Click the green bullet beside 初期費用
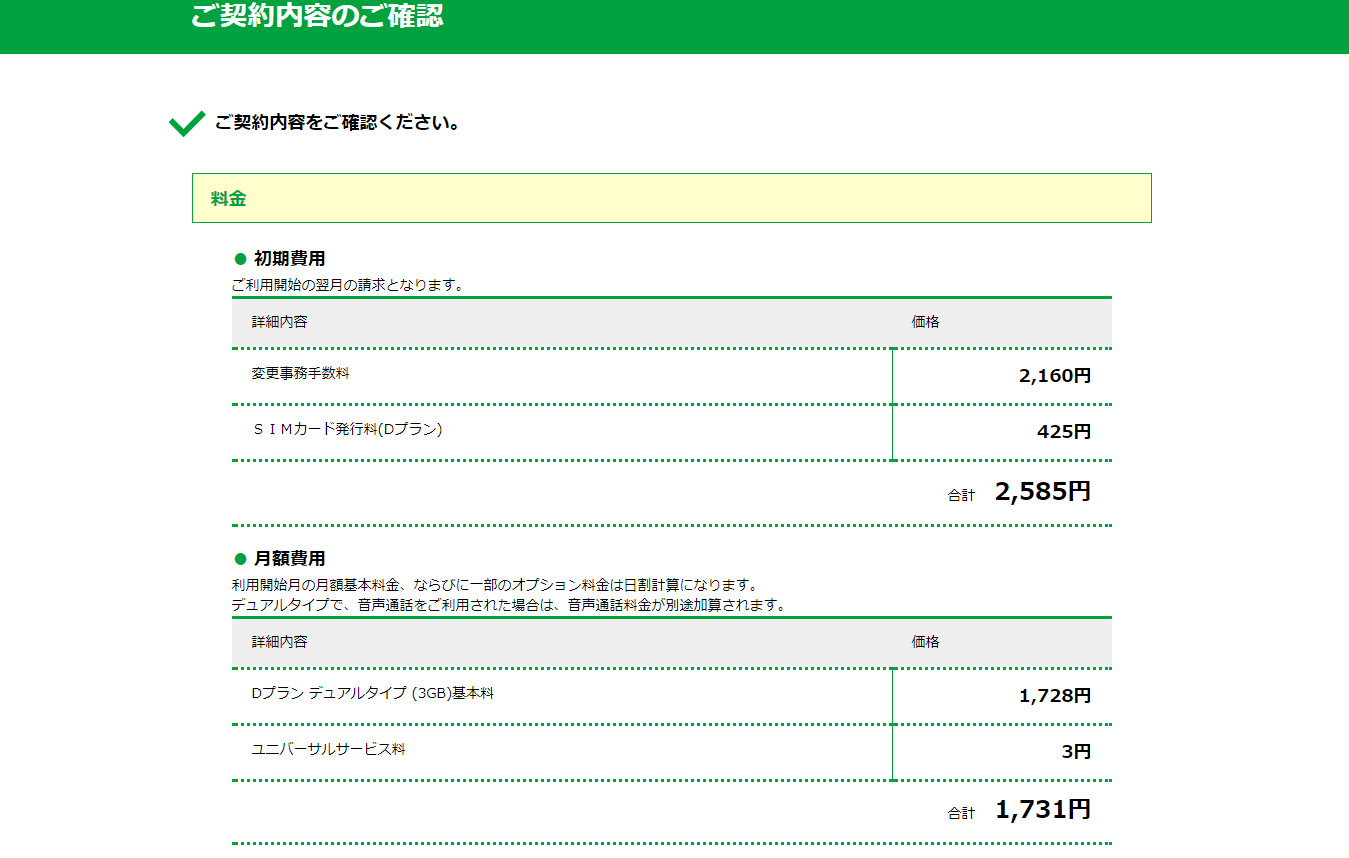Viewport: 1349px width, 858px height. pyautogui.click(x=240, y=260)
